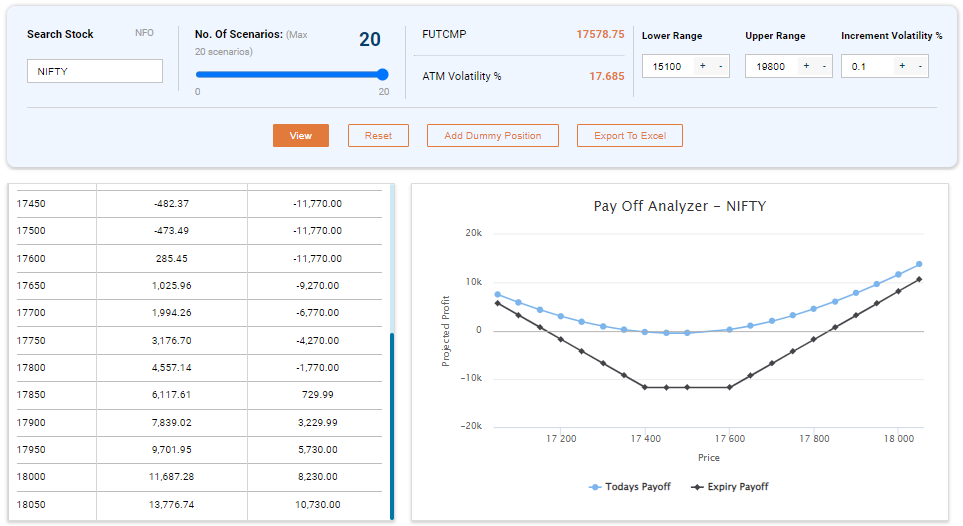Click the scenarios slider handle
Screen dimensions: 963x526
coord(382,74)
